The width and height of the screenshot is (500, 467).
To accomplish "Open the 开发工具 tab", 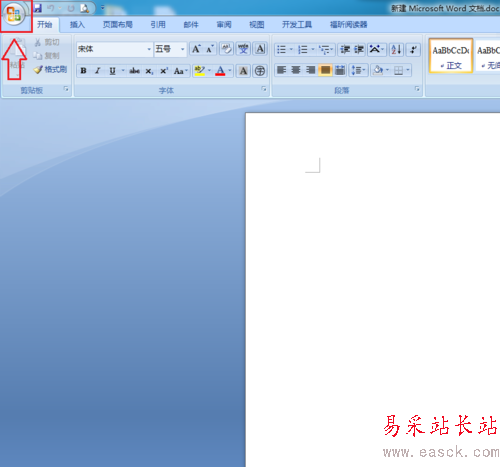I will 297,25.
